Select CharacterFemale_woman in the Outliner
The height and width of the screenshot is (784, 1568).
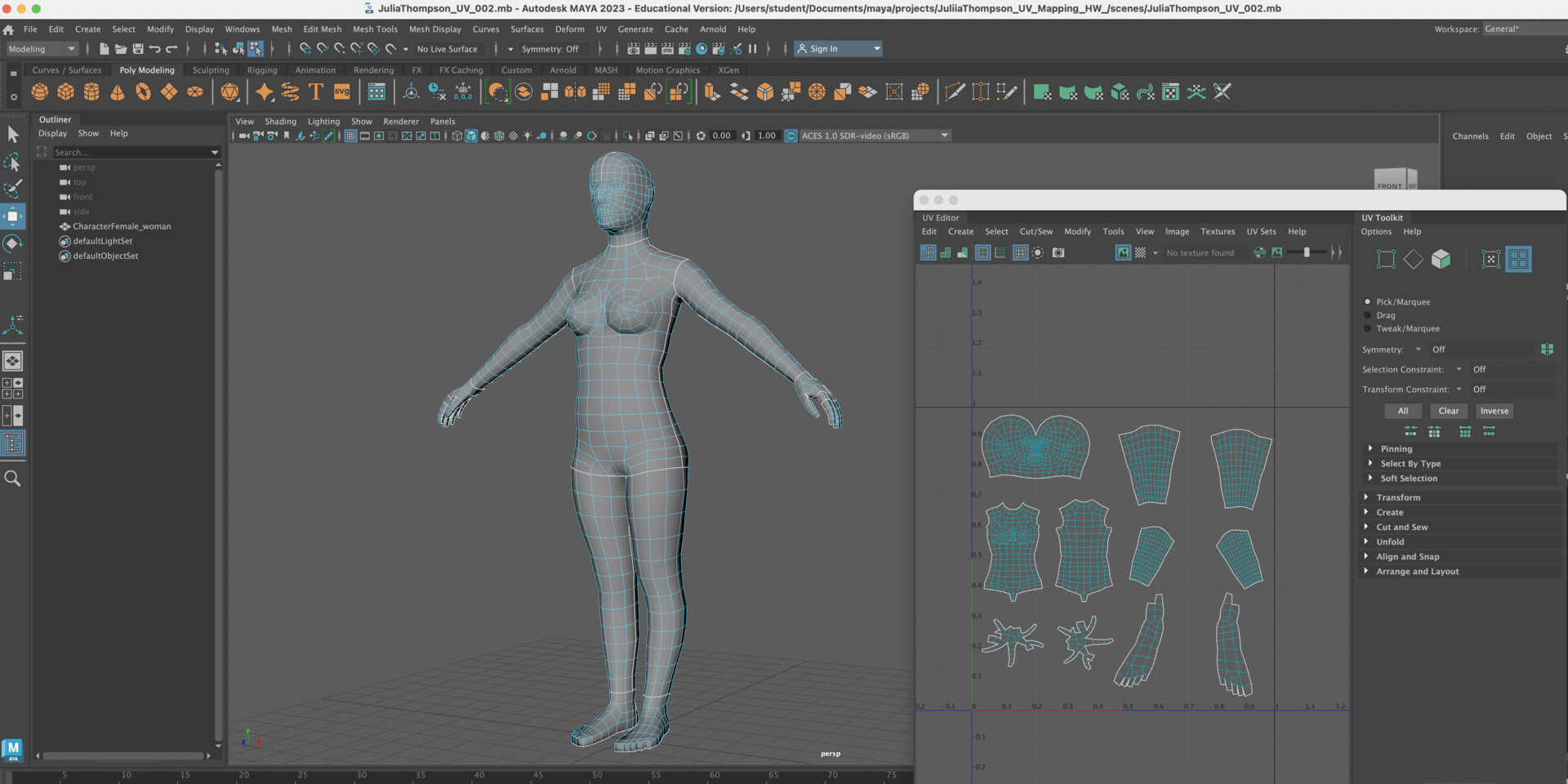click(122, 226)
